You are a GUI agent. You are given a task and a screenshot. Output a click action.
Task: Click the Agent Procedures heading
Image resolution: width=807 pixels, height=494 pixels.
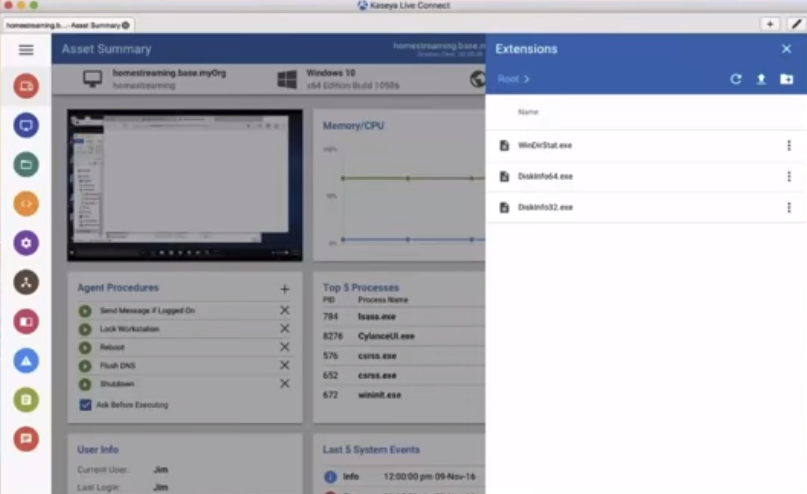point(118,288)
